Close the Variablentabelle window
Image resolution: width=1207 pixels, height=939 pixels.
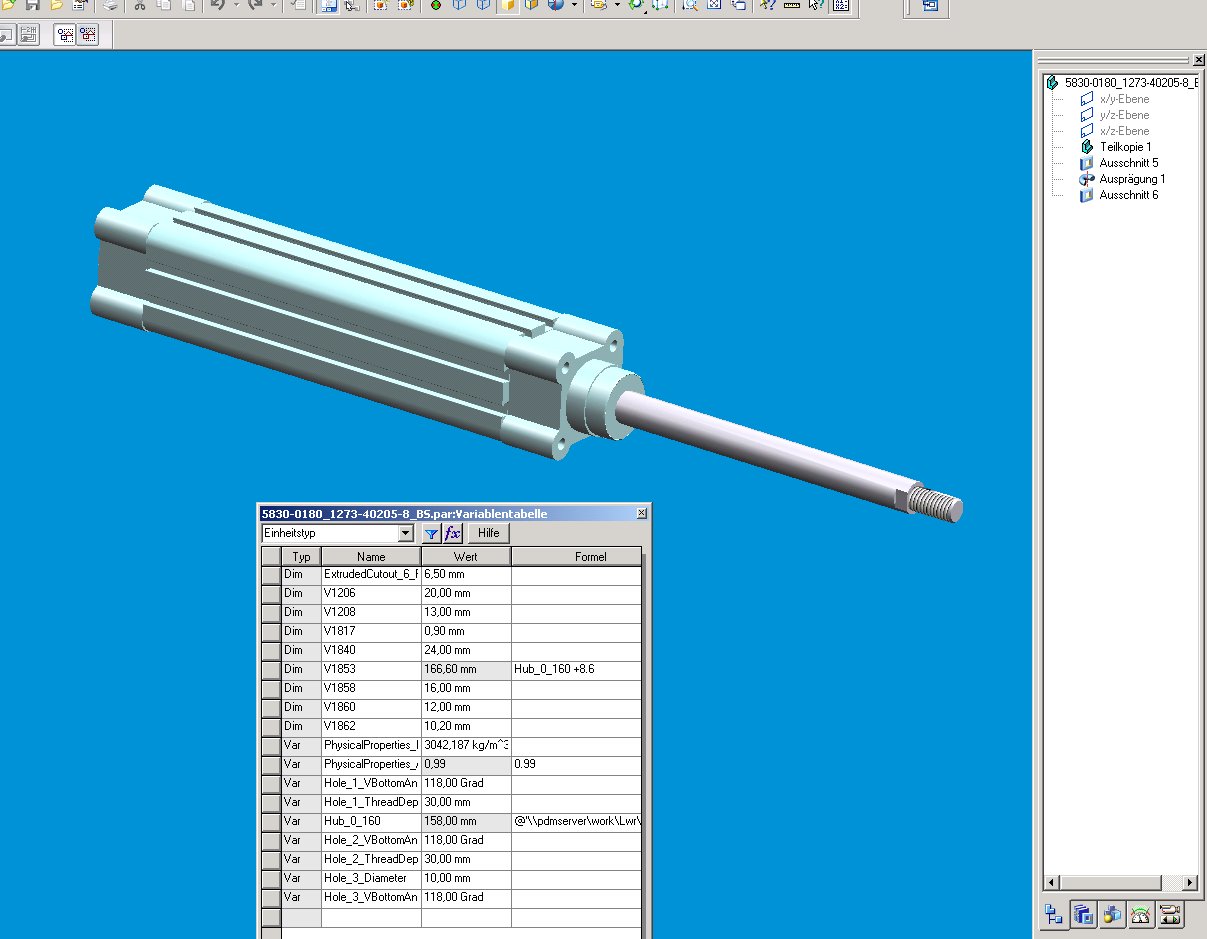(641, 513)
